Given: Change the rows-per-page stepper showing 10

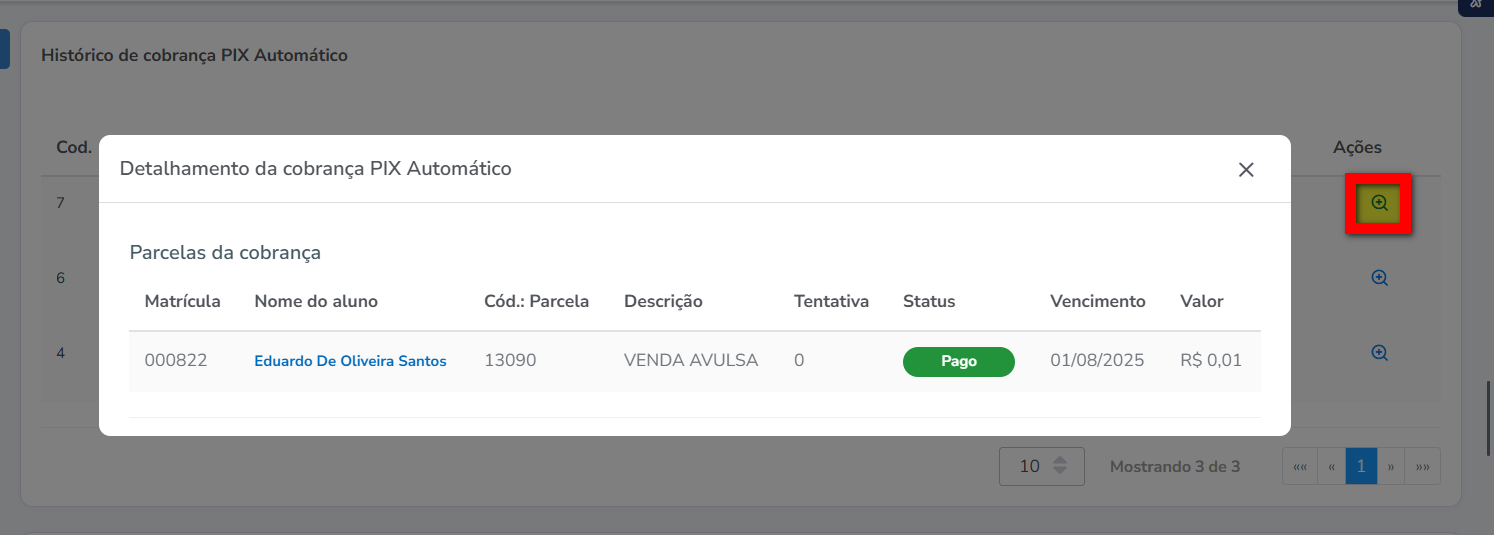Looking at the screenshot, I should tap(1042, 466).
